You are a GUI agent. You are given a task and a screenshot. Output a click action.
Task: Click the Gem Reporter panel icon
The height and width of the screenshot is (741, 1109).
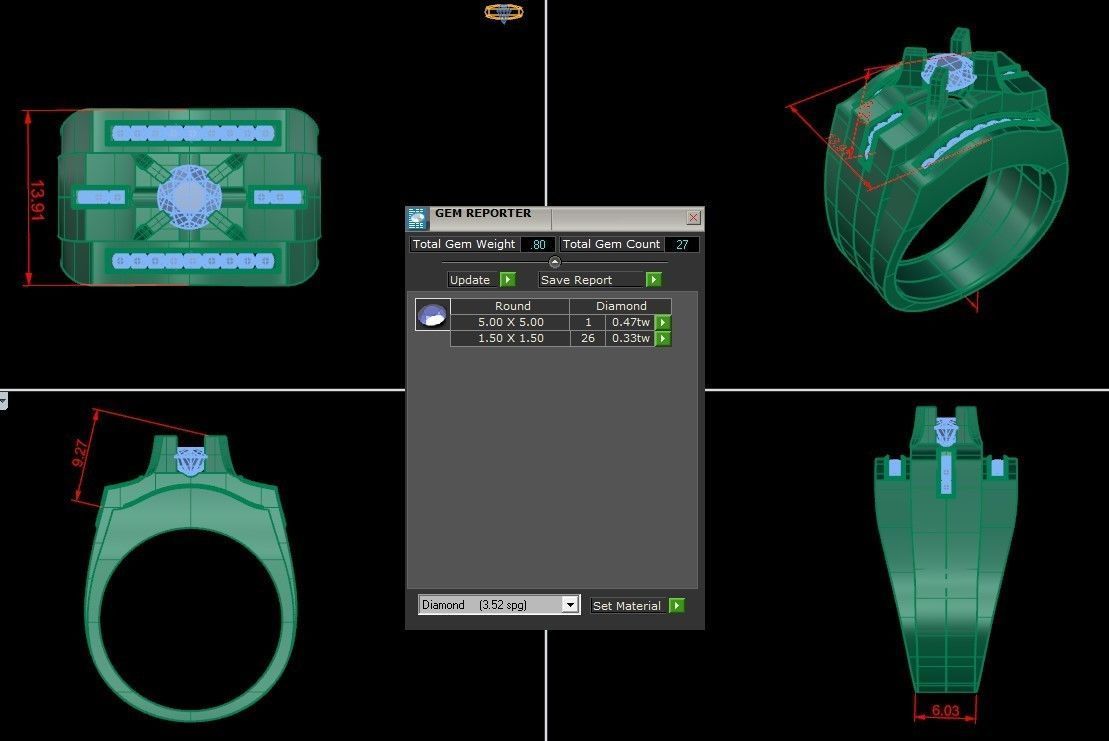coord(417,218)
